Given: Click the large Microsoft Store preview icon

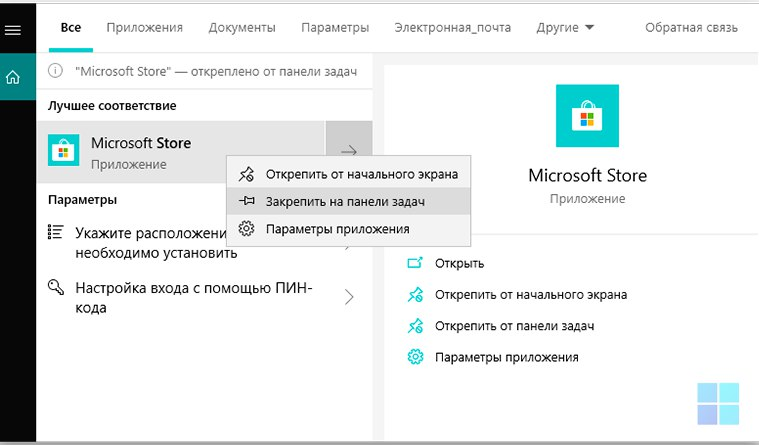Looking at the screenshot, I should tap(587, 116).
